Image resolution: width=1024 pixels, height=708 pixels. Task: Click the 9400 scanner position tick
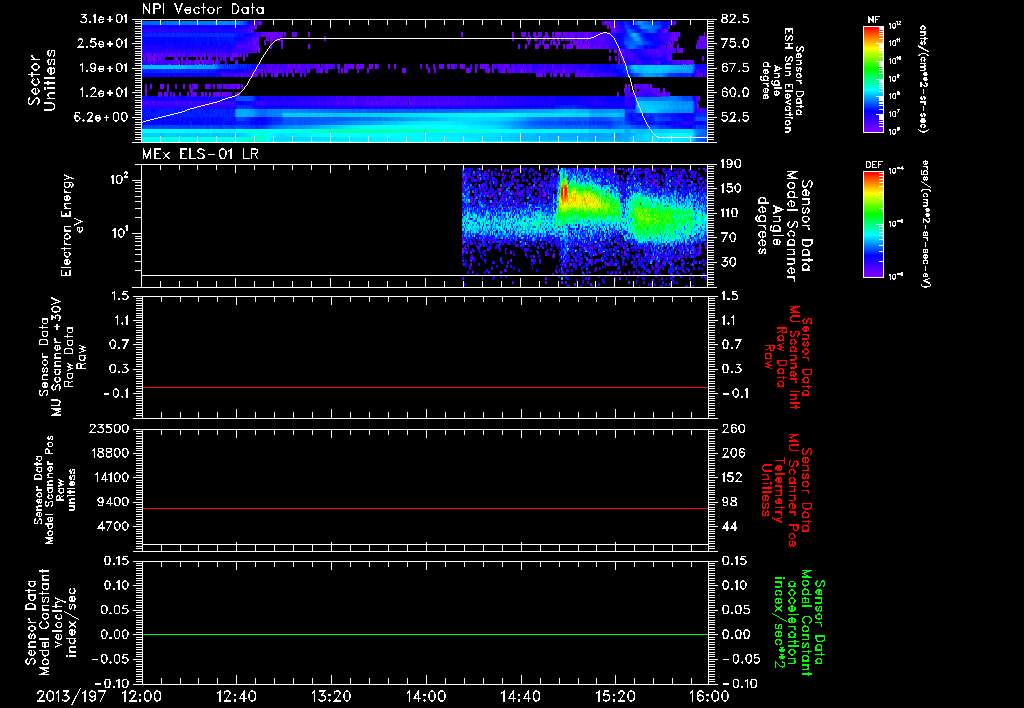pyautogui.click(x=113, y=502)
